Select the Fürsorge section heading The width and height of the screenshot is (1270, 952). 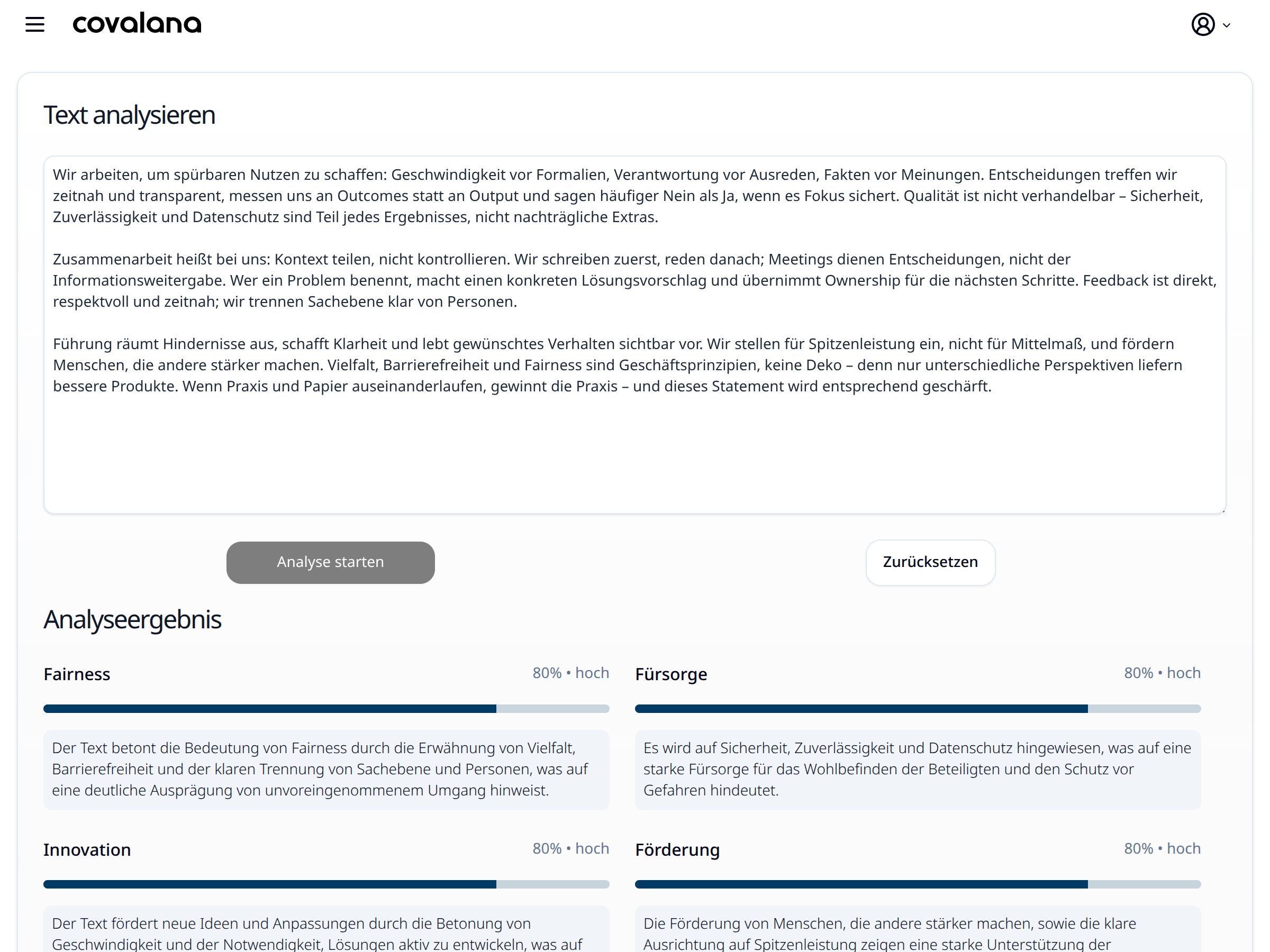(670, 674)
